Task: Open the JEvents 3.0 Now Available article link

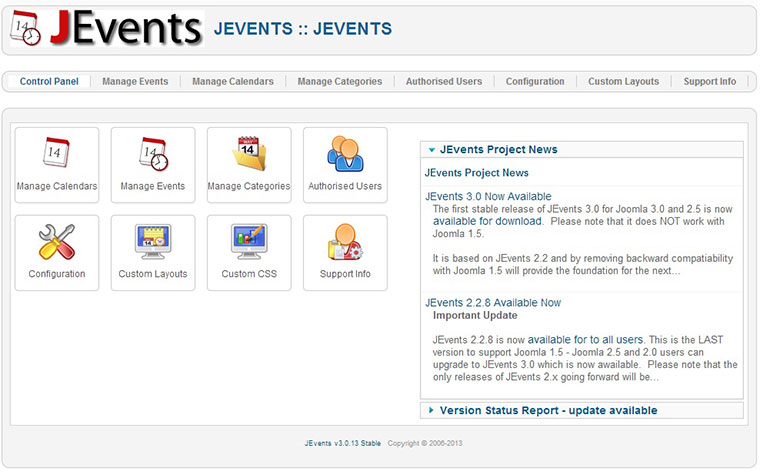Action: [x=488, y=196]
